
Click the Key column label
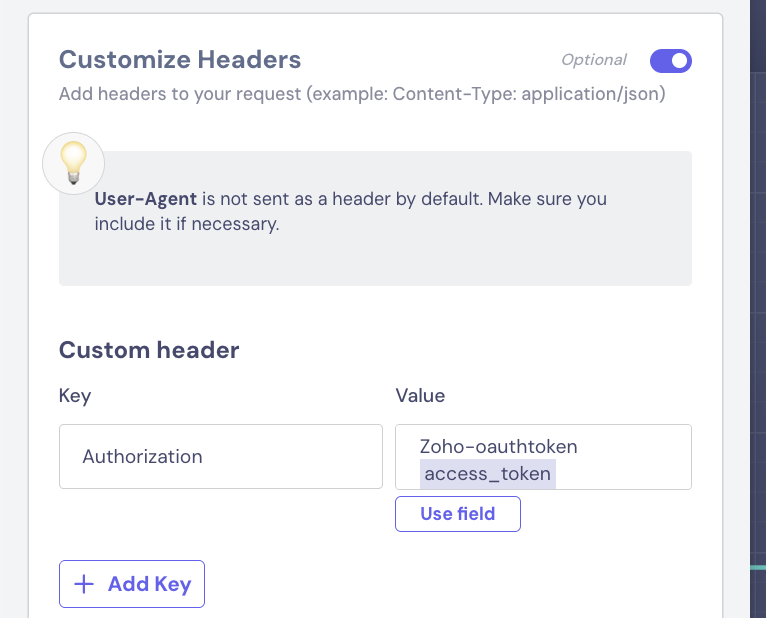point(75,395)
